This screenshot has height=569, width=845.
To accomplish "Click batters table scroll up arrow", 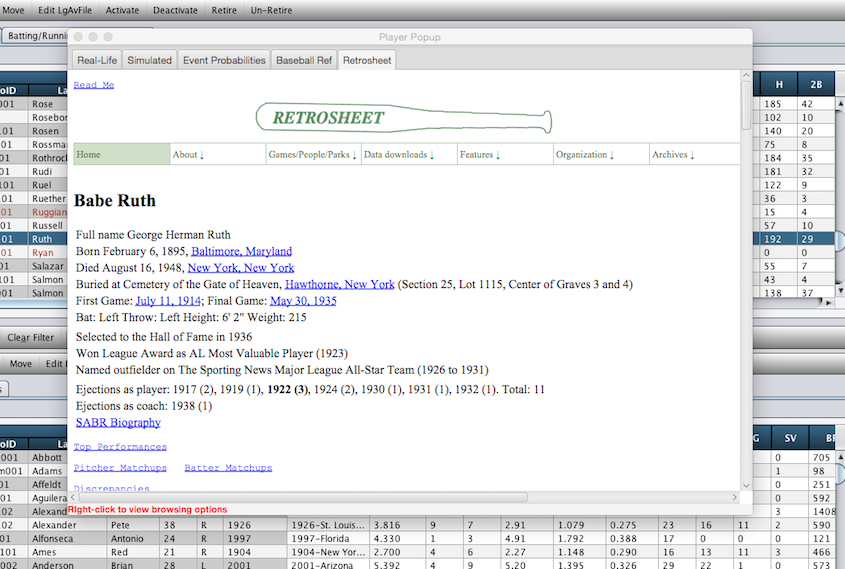I will pos(840,102).
